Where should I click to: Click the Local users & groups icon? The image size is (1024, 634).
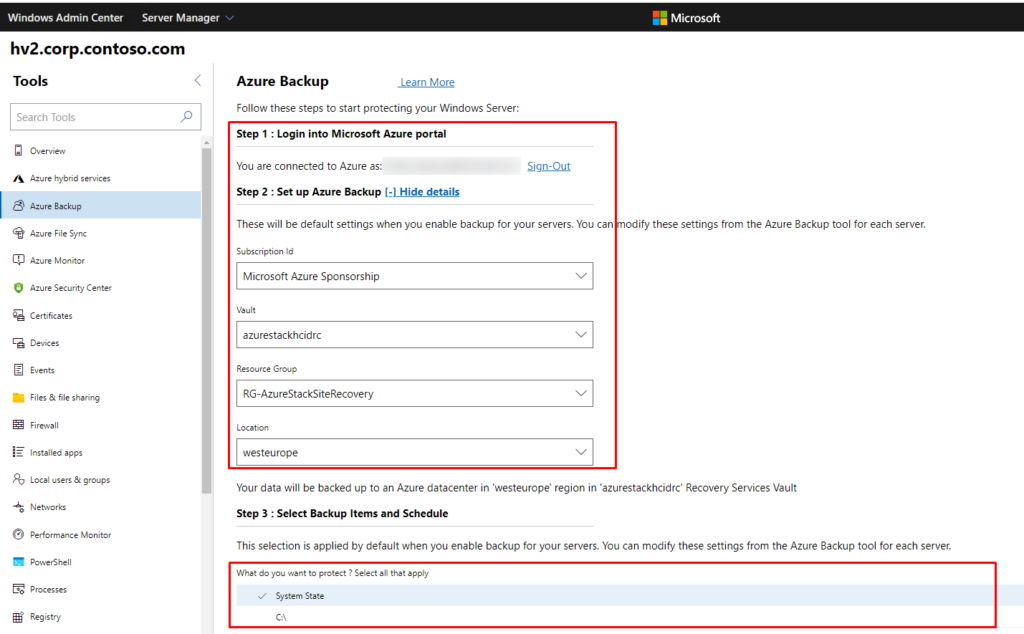click(x=18, y=479)
